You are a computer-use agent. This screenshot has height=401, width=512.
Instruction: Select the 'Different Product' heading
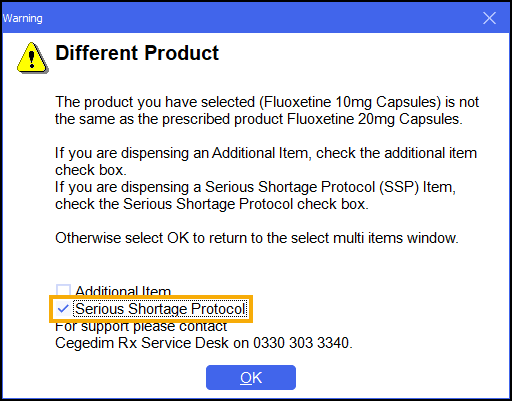[137, 53]
